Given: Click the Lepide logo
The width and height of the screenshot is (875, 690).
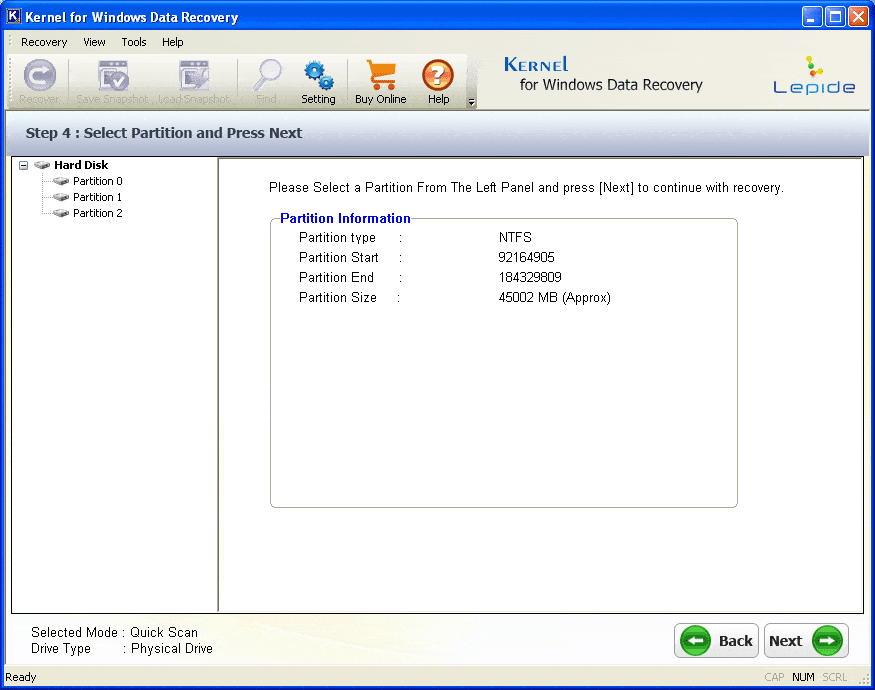Looking at the screenshot, I should [814, 75].
